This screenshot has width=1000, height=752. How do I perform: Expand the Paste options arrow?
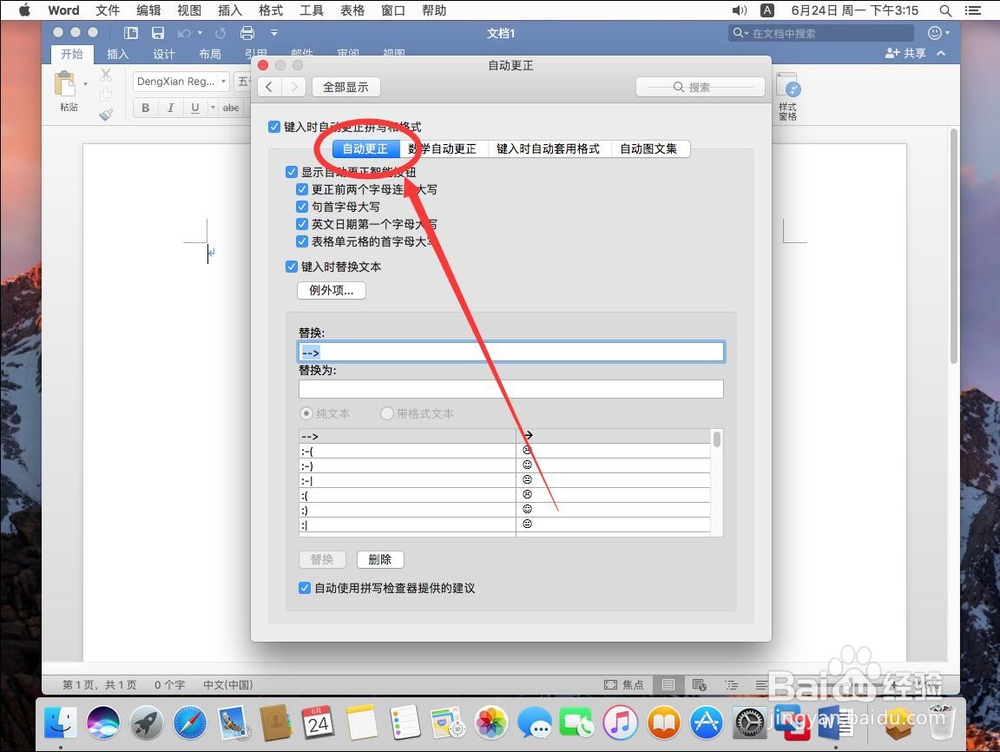[85, 84]
